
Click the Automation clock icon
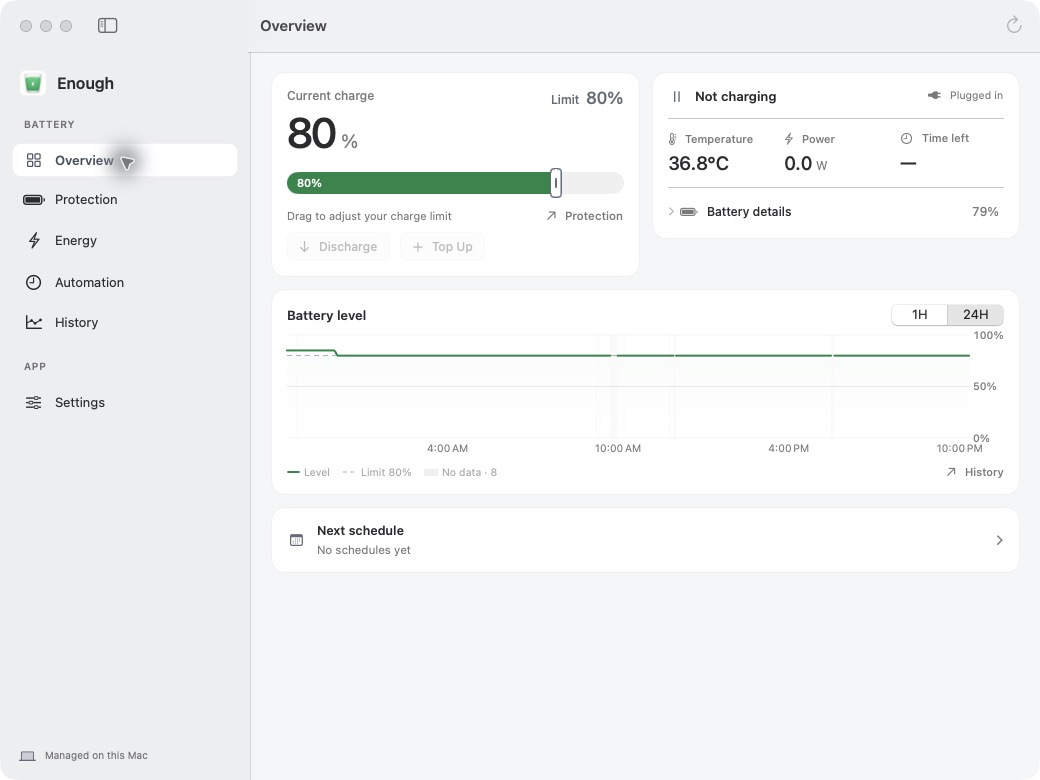point(34,283)
